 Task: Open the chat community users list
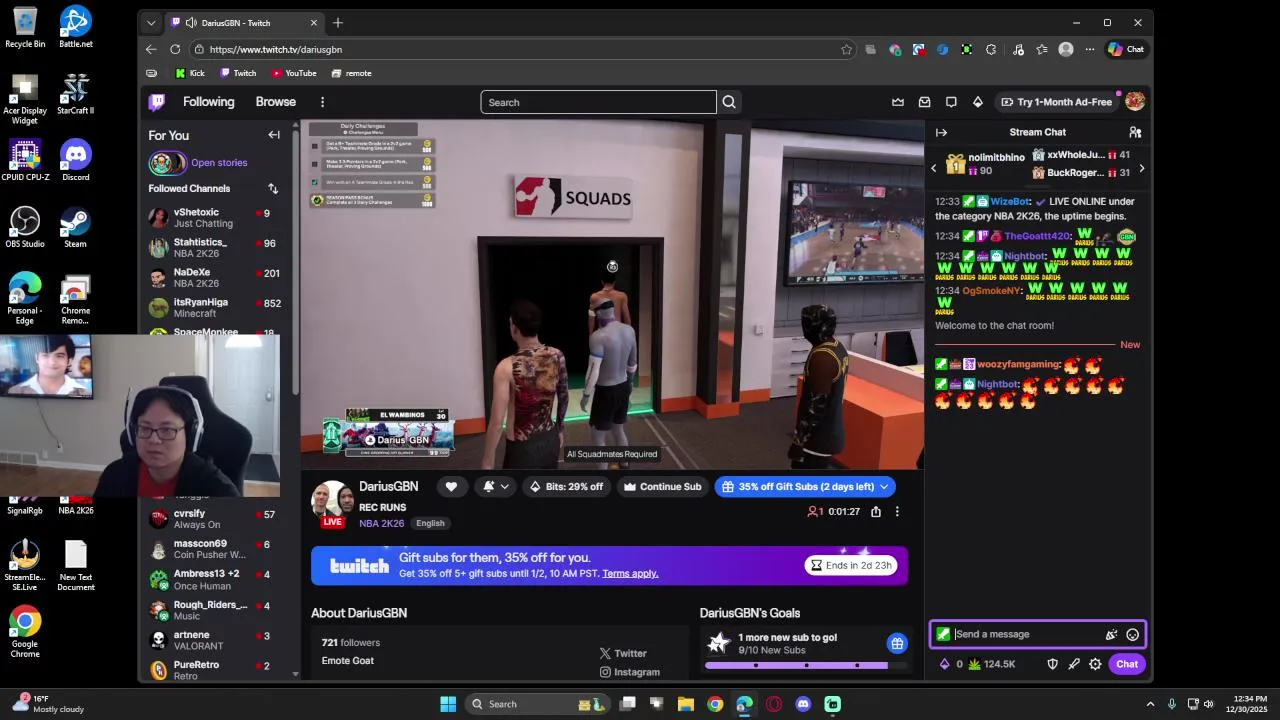[1135, 132]
